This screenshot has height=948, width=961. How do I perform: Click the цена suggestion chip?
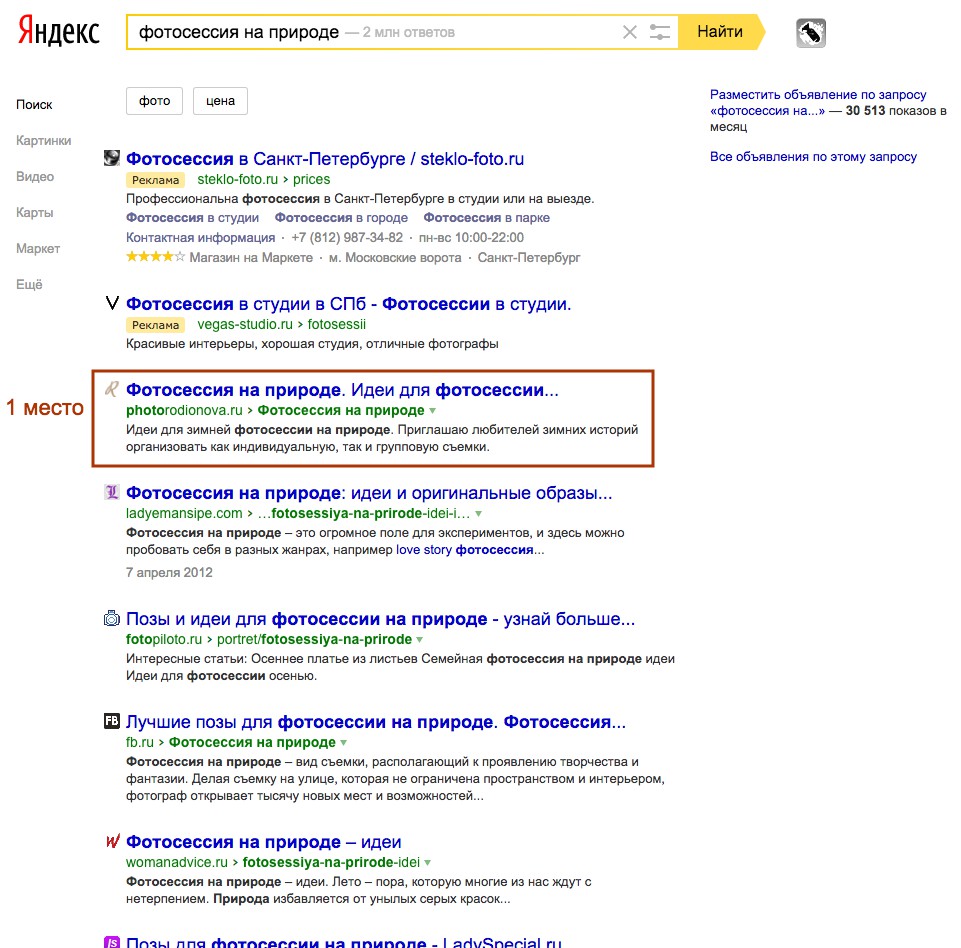pyautogui.click(x=220, y=100)
